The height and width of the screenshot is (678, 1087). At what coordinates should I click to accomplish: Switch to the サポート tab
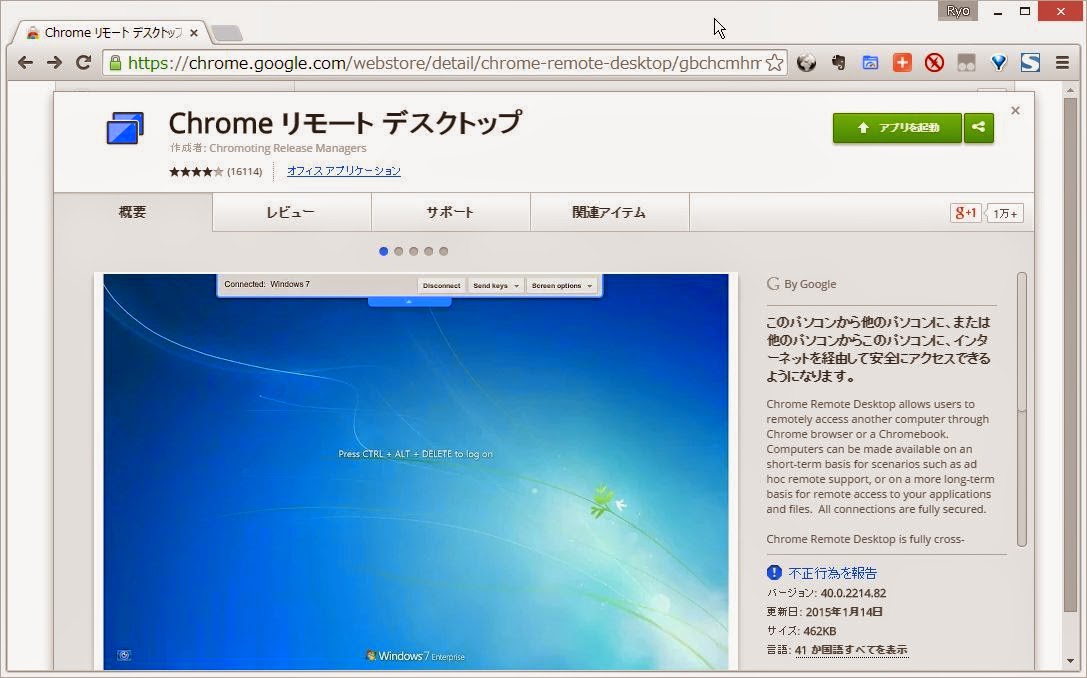tap(451, 212)
